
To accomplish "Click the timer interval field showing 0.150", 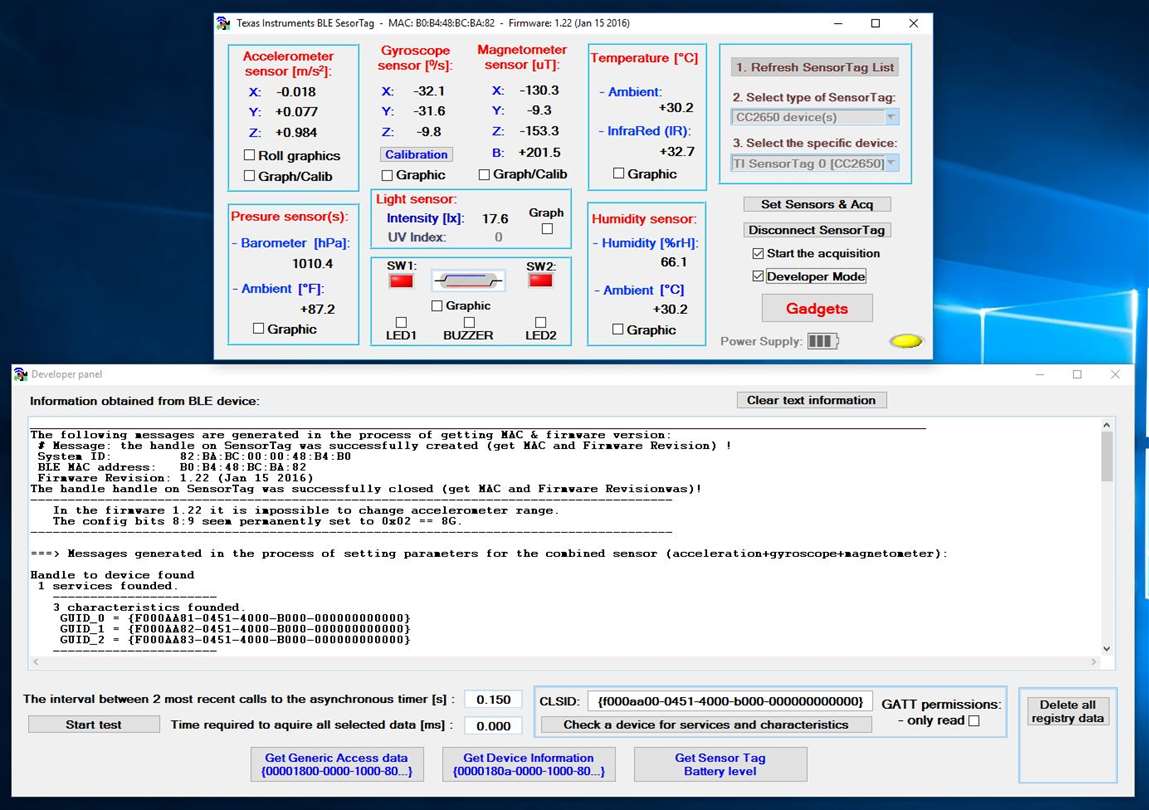I will point(493,699).
